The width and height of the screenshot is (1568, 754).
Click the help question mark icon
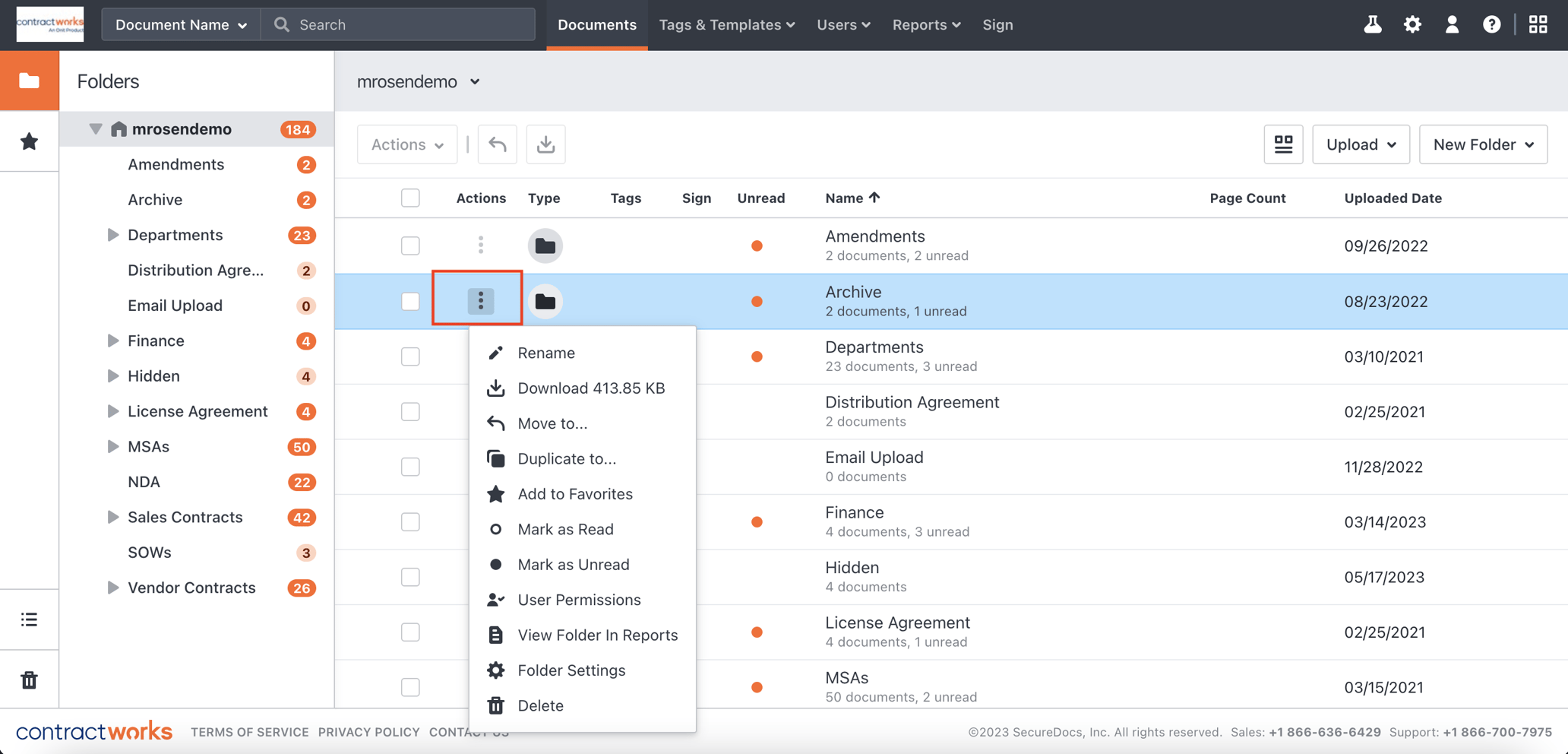click(x=1491, y=24)
